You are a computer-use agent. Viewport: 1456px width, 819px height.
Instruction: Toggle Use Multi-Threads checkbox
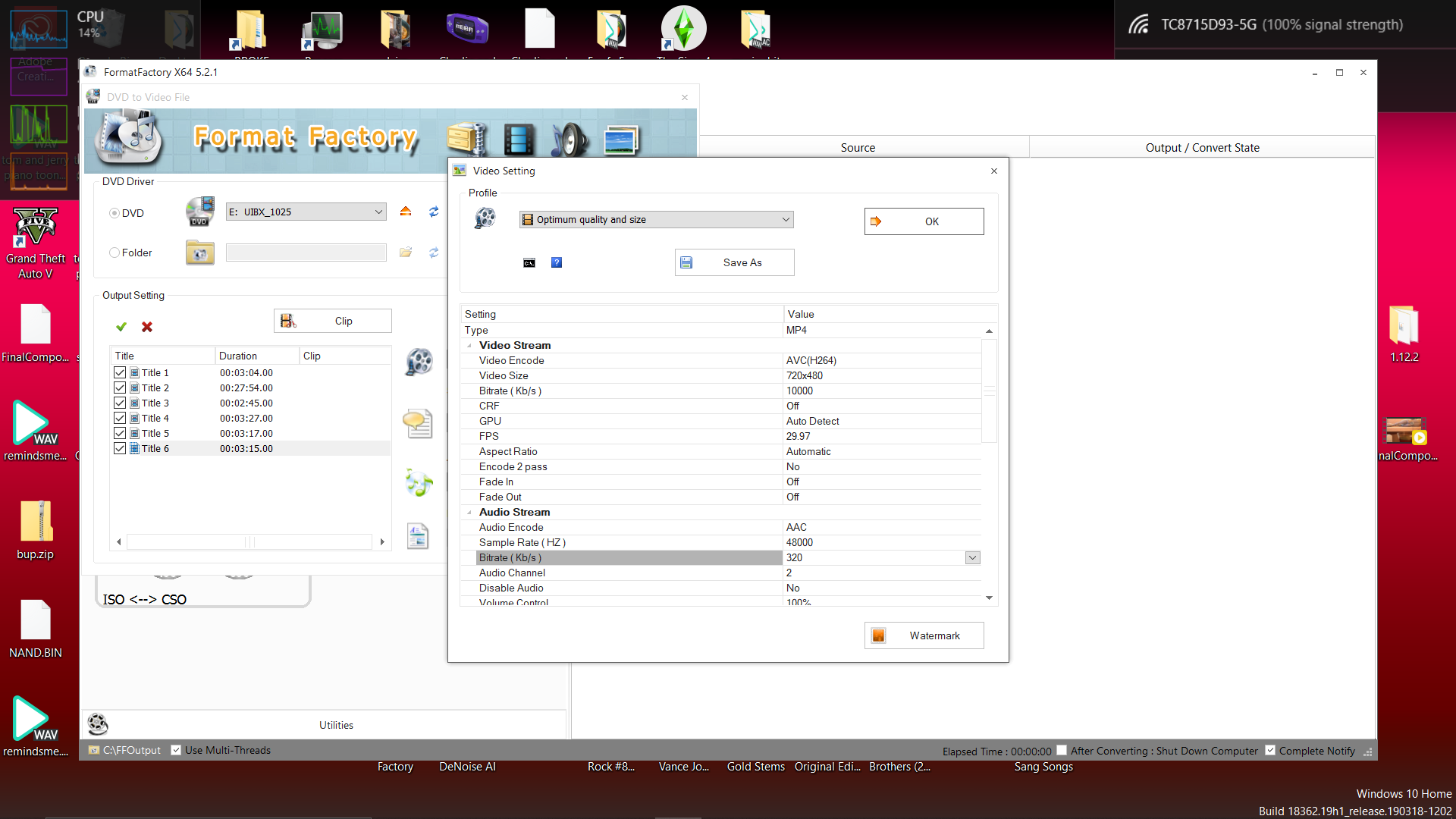[176, 750]
